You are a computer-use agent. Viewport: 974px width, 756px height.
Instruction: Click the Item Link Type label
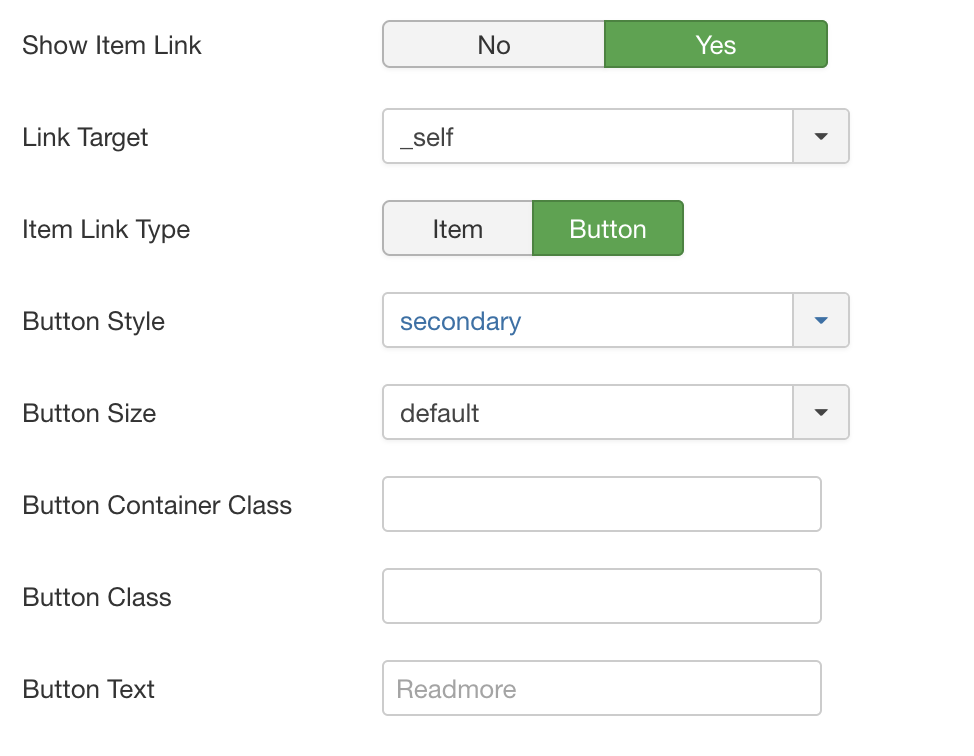106,229
